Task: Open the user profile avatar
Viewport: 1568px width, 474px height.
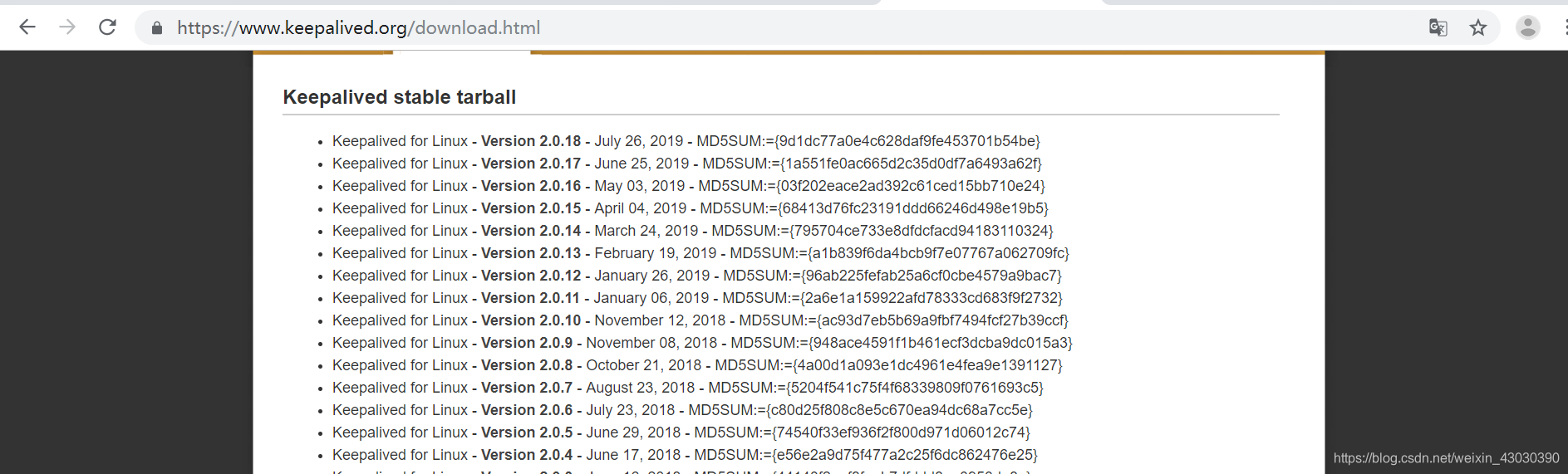Action: click(x=1527, y=27)
